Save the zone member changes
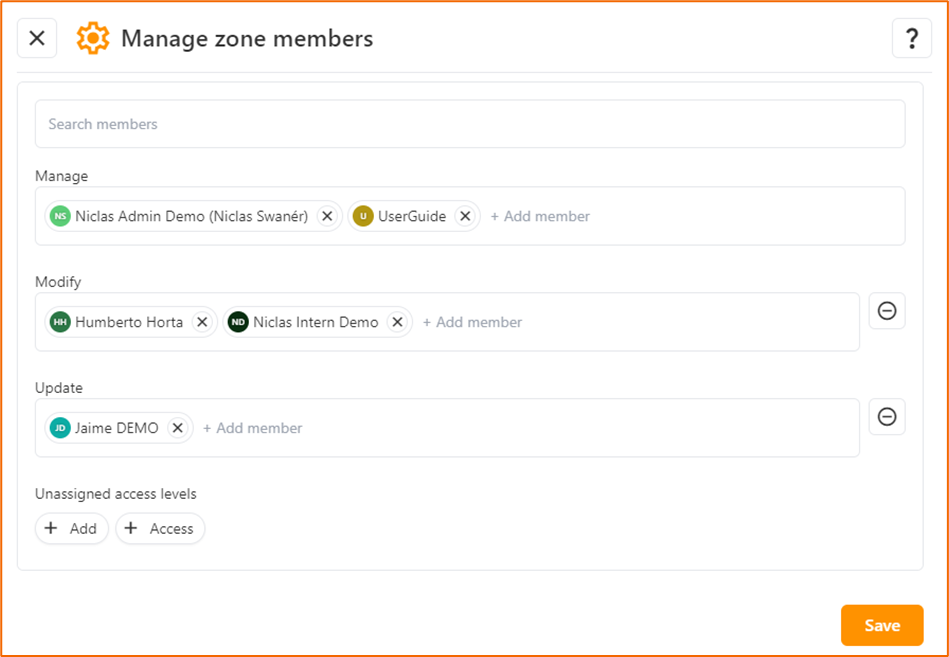This screenshot has width=949, height=657. (x=880, y=624)
